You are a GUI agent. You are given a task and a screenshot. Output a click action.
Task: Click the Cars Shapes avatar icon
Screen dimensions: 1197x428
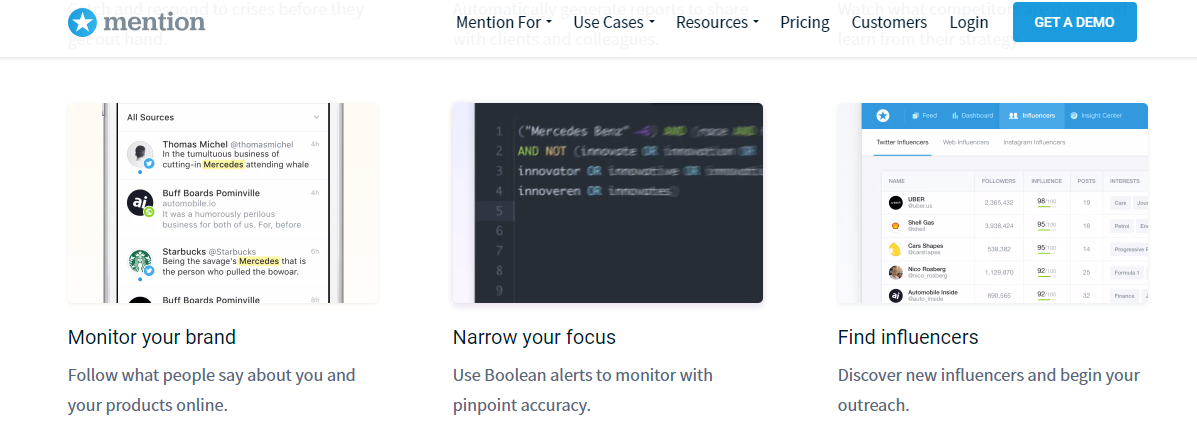tap(895, 249)
